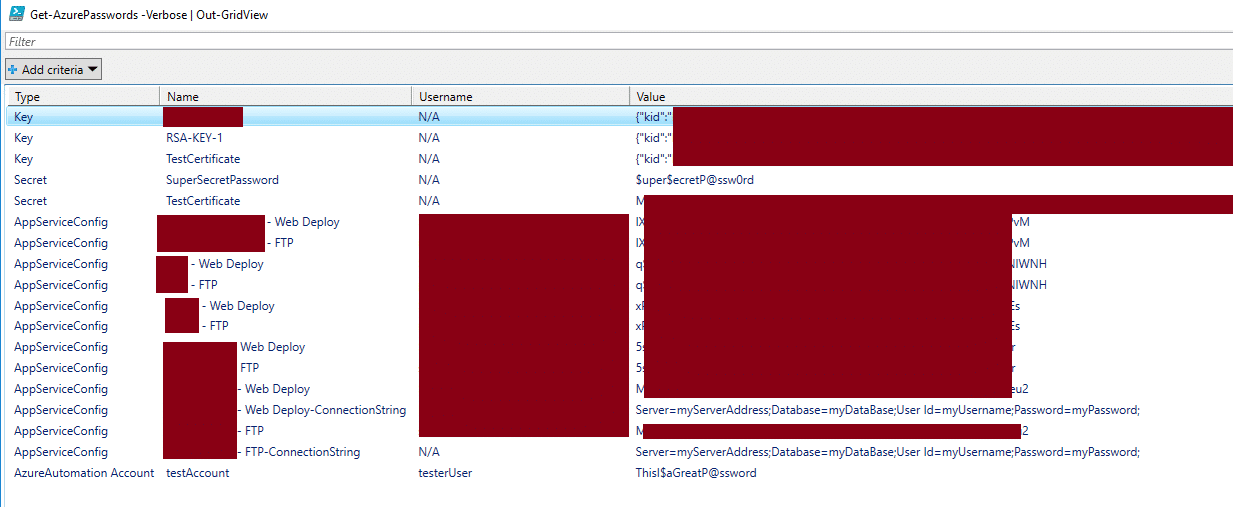Viewport: 1233px width, 507px height.
Task: Click the PowerShell icon in title bar
Action: 17,15
